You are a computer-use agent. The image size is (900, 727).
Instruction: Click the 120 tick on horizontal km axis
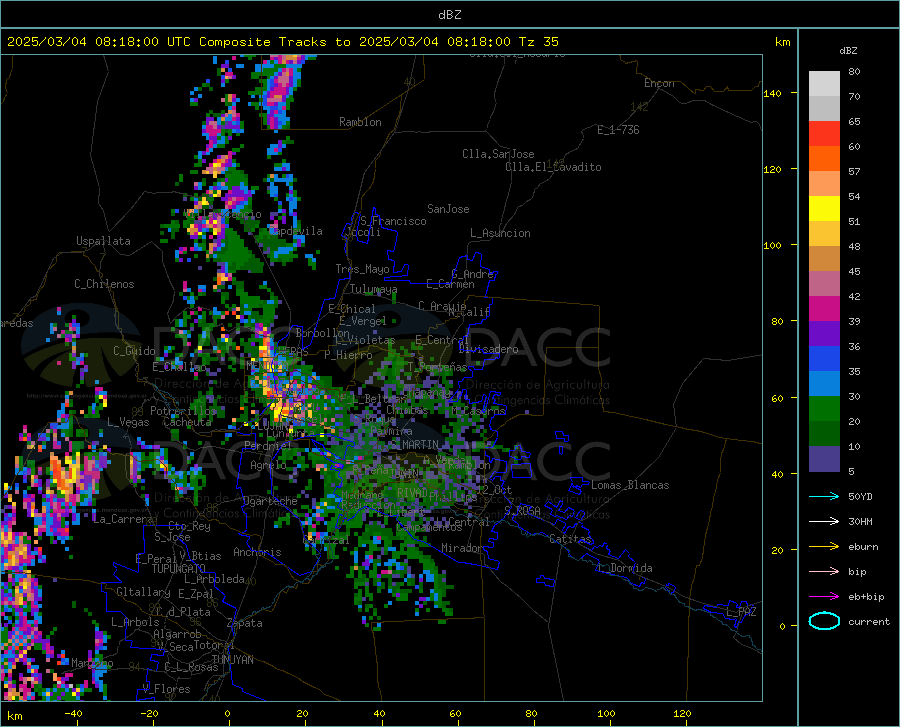pyautogui.click(x=682, y=714)
